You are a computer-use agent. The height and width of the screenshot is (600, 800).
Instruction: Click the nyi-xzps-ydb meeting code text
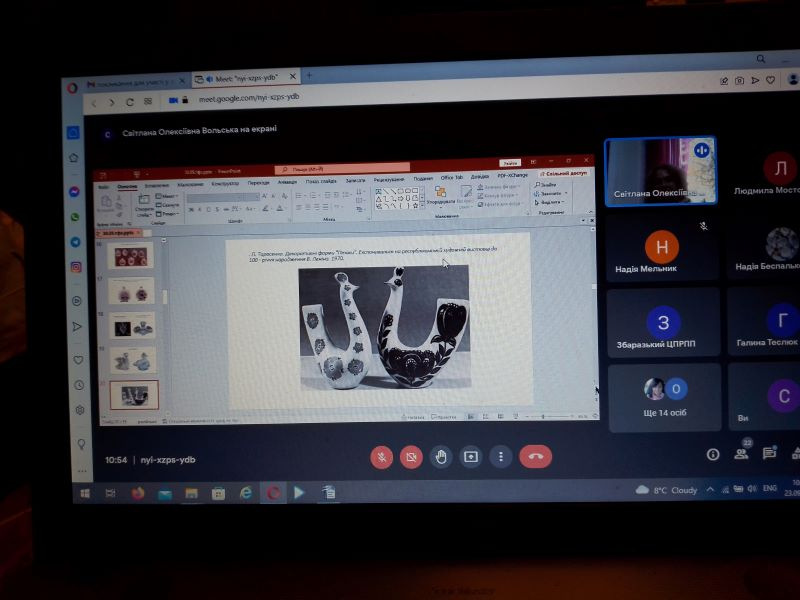(168, 460)
